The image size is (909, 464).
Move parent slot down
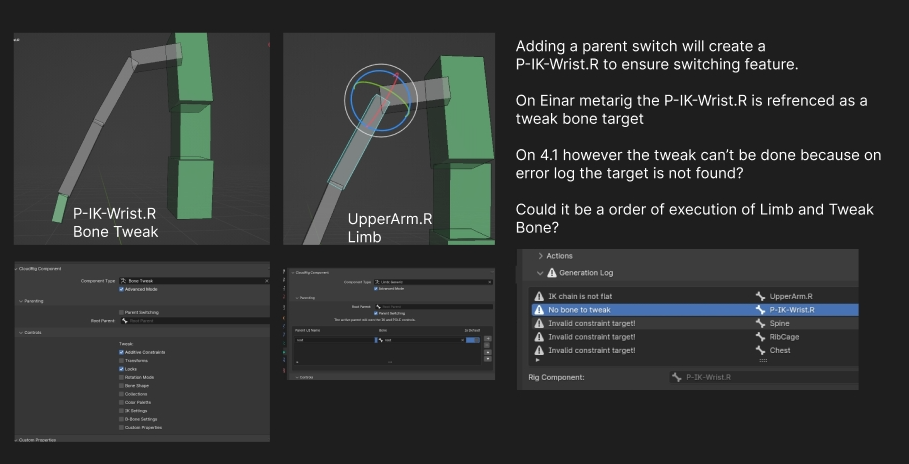pyautogui.click(x=488, y=358)
